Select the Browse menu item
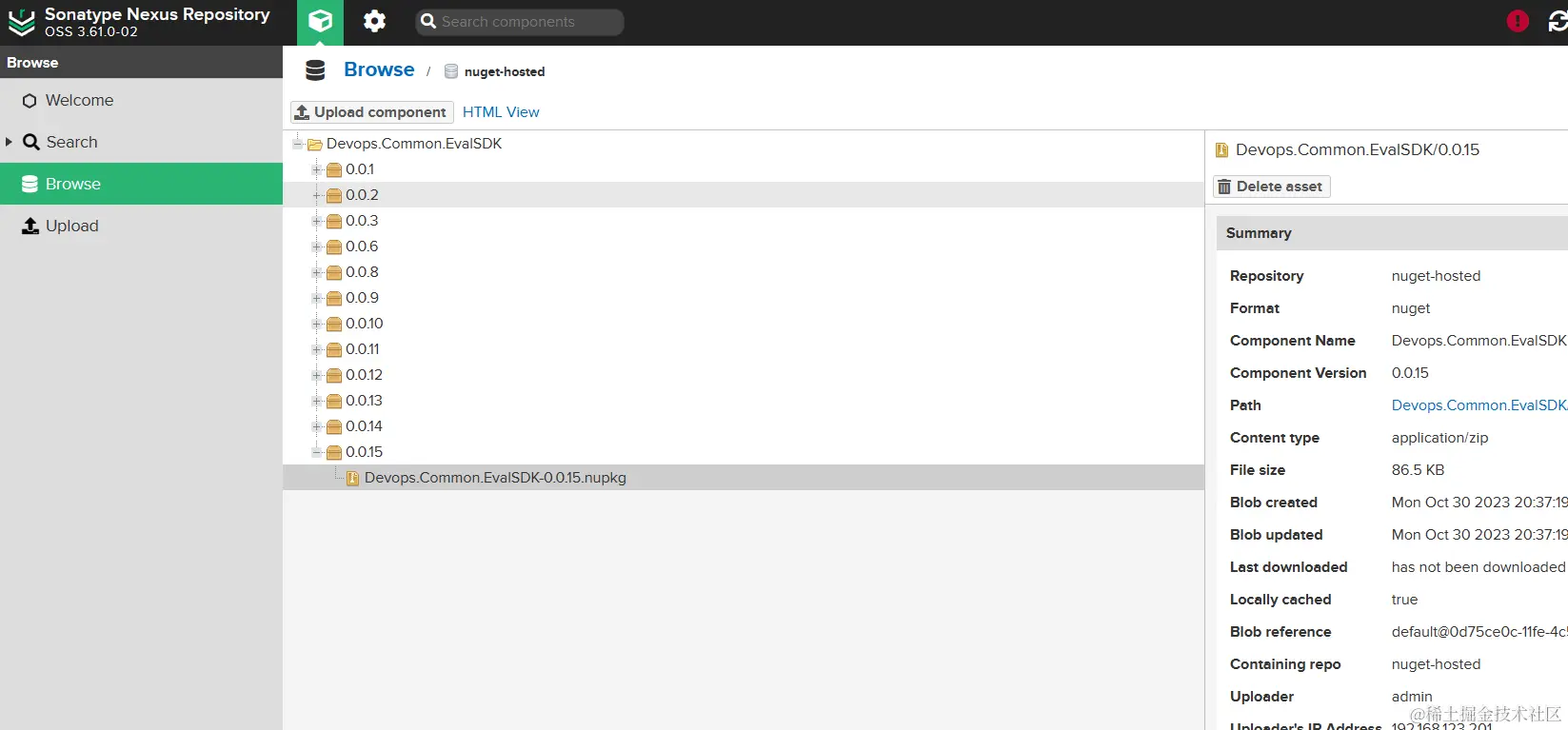 (141, 184)
